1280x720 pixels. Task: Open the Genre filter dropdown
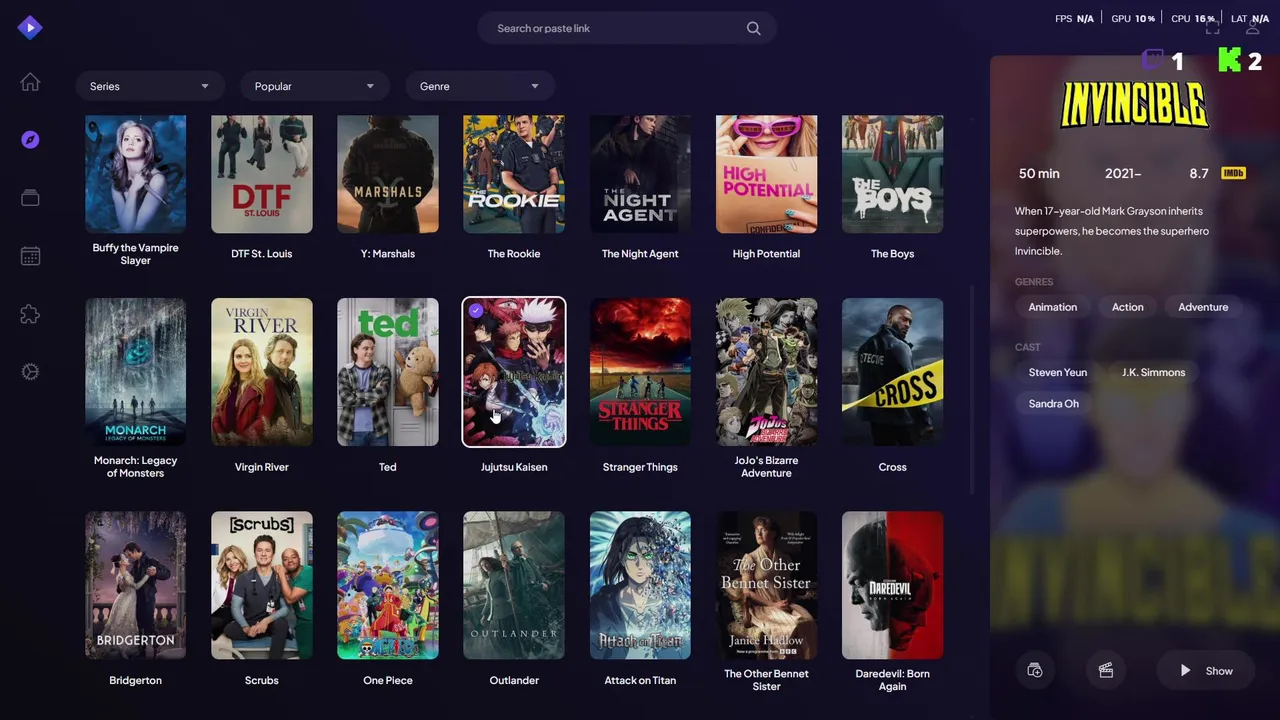[479, 86]
